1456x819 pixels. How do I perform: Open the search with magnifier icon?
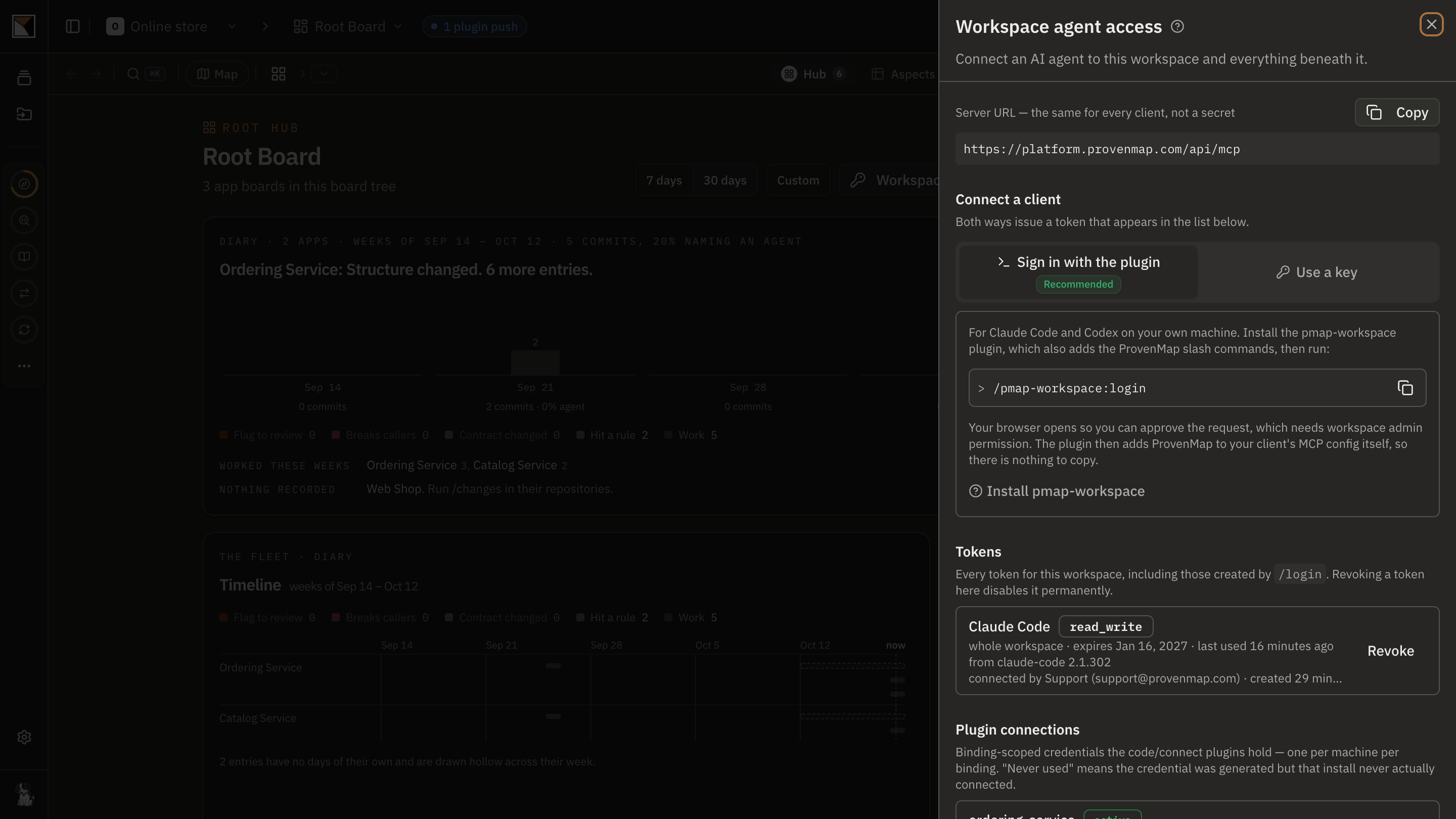(x=133, y=74)
